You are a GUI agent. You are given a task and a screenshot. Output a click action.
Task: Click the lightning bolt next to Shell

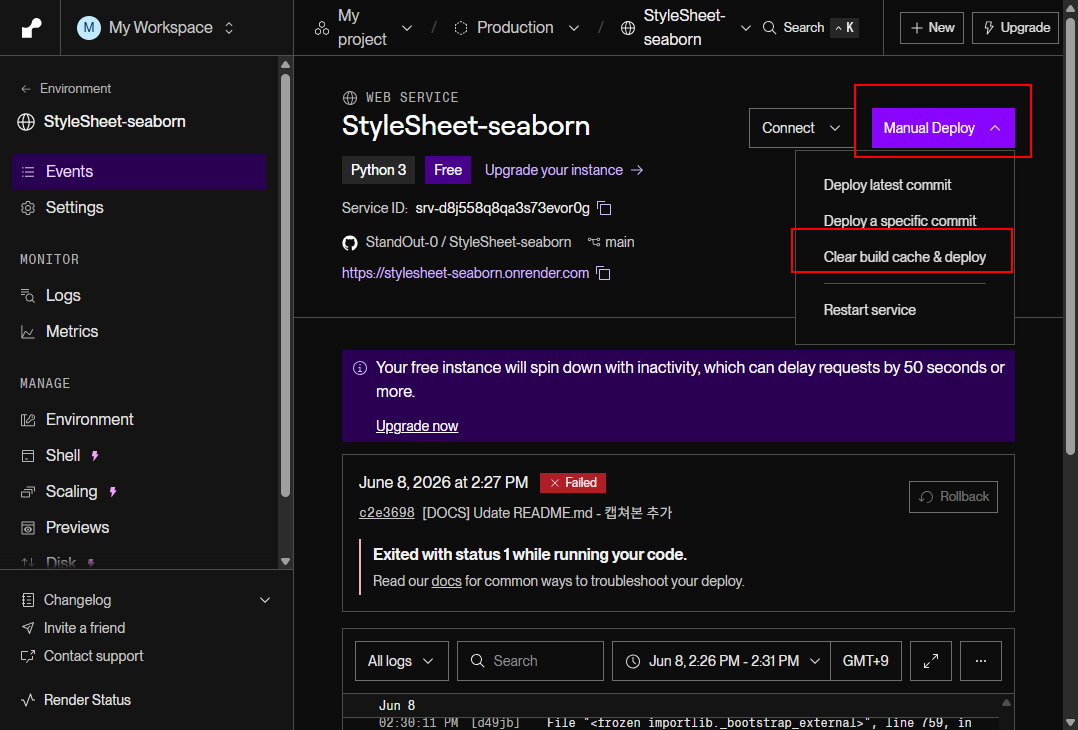(95, 456)
